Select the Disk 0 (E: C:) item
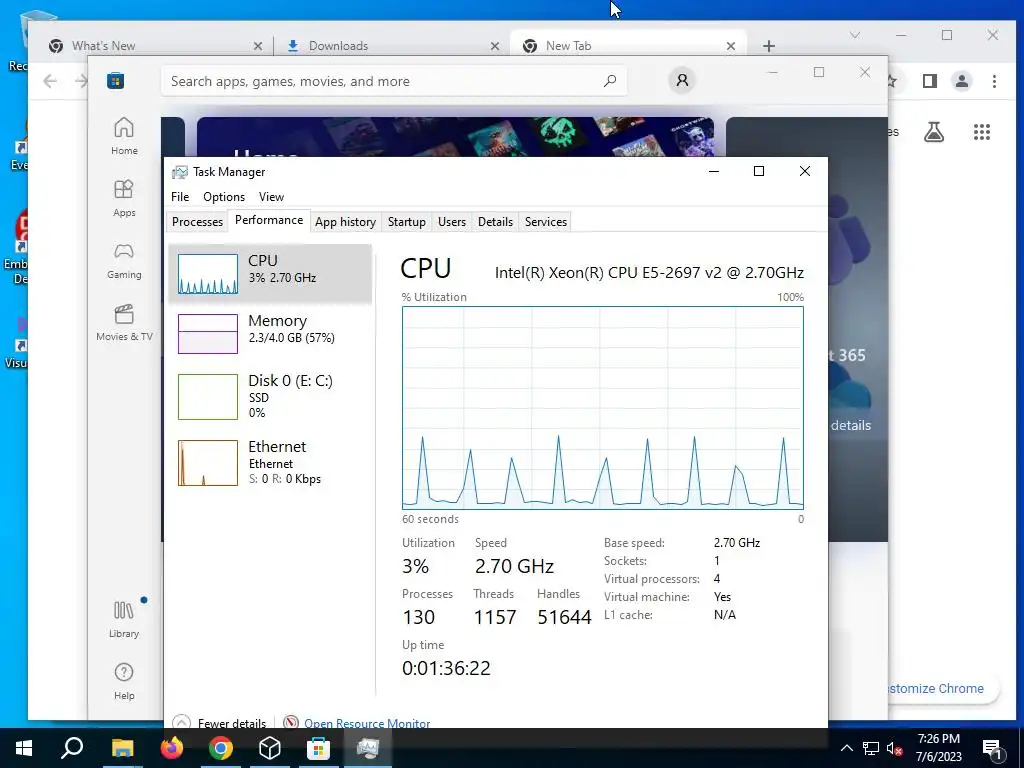1024x768 pixels. click(270, 396)
